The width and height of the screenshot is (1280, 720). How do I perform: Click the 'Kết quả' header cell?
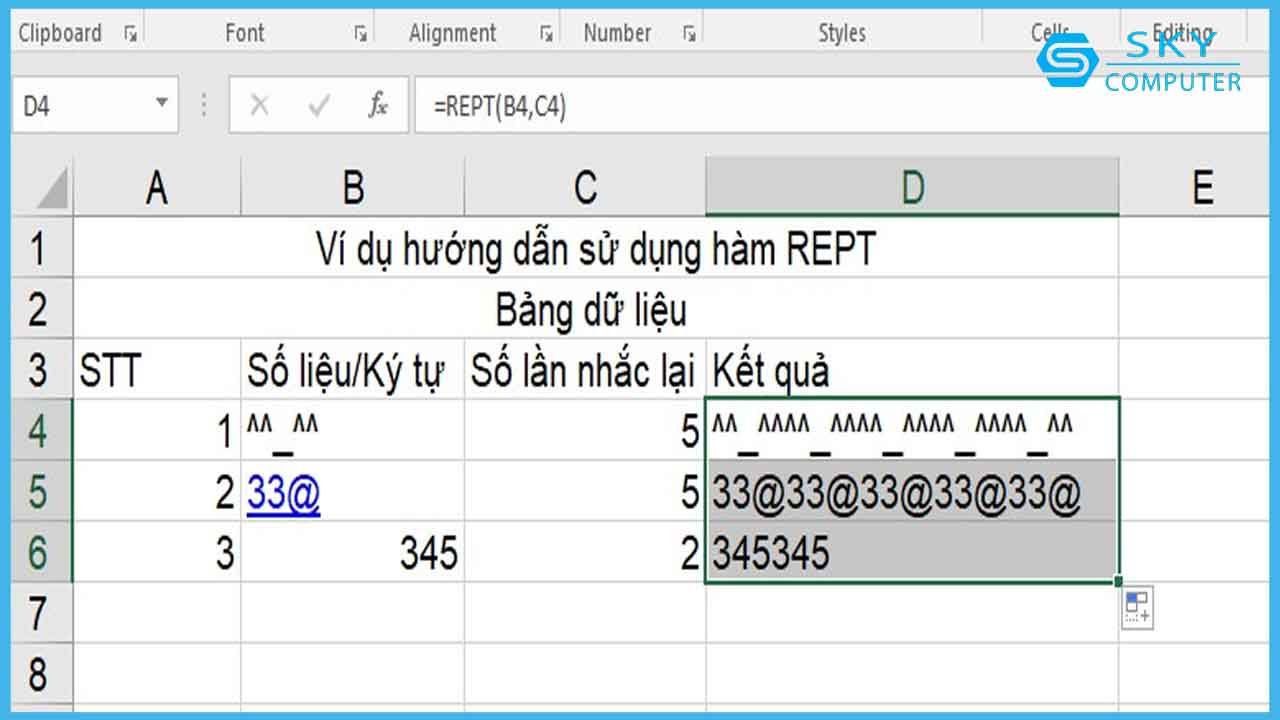coord(912,370)
